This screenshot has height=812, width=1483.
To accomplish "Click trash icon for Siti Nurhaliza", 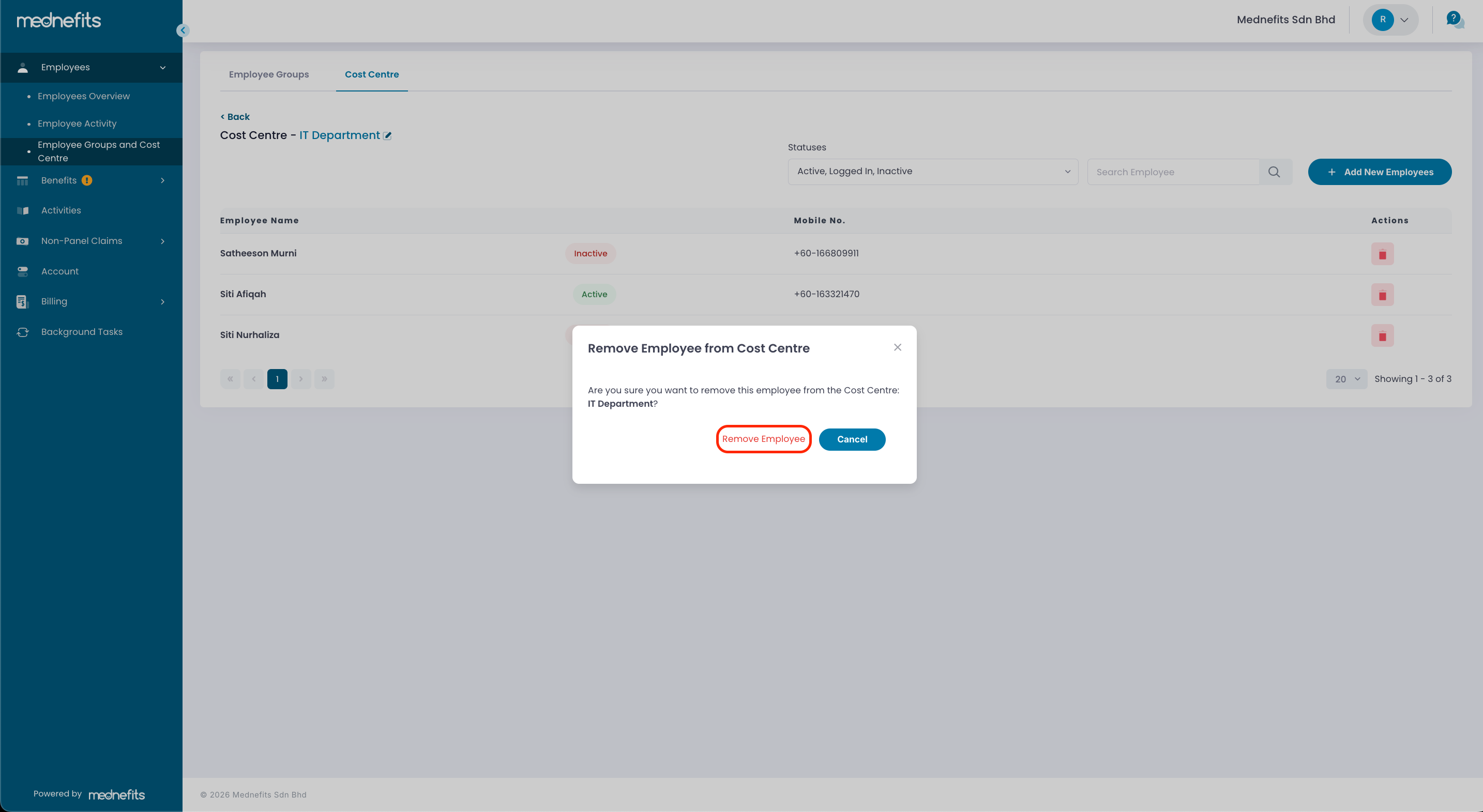I will [x=1382, y=335].
